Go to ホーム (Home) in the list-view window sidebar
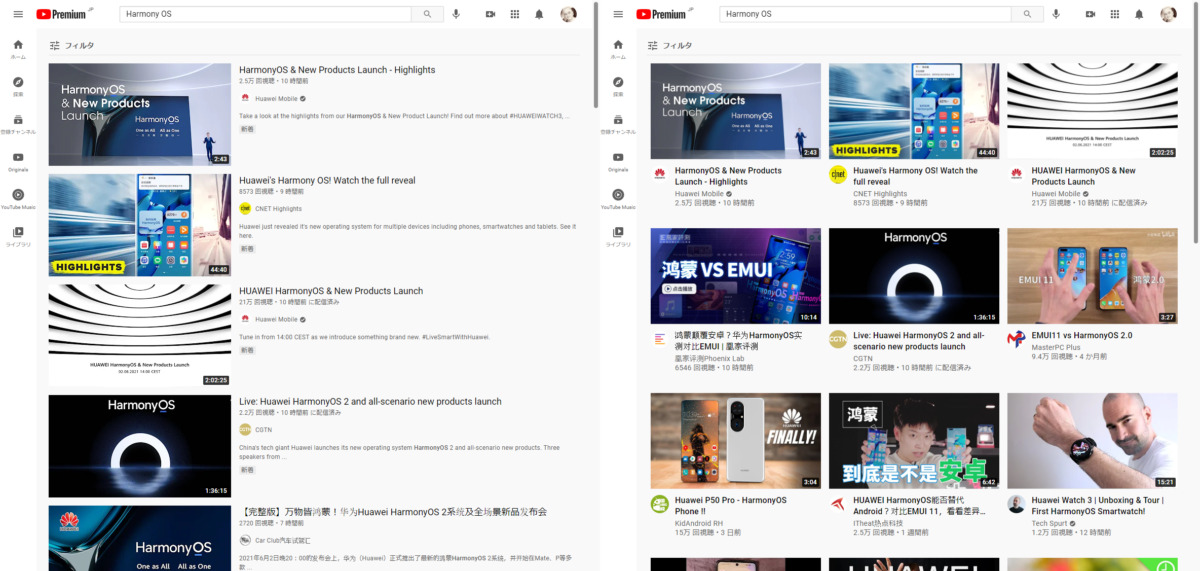Viewport: 1200px width, 571px height. (18, 49)
